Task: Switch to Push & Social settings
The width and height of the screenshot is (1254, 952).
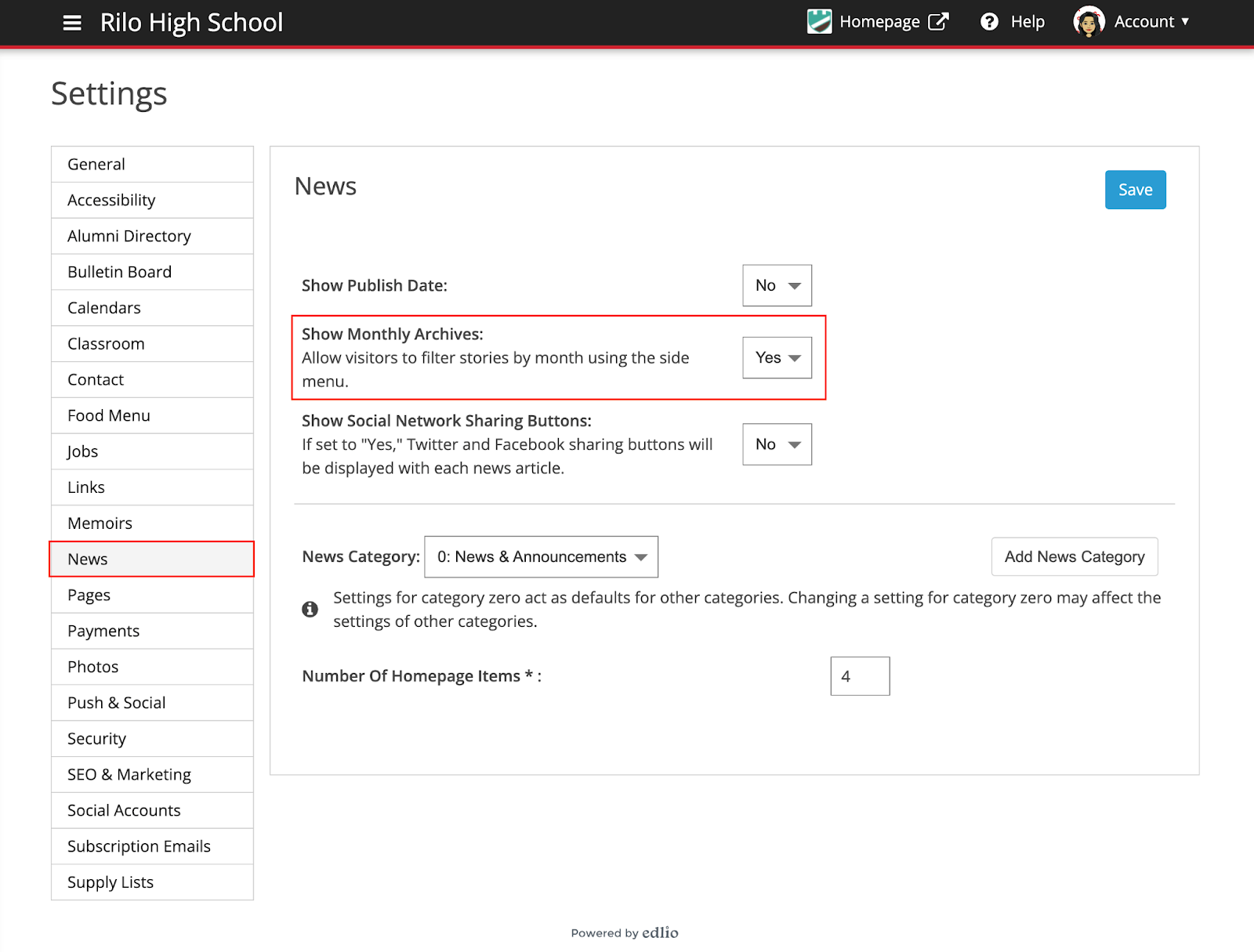Action: click(152, 703)
